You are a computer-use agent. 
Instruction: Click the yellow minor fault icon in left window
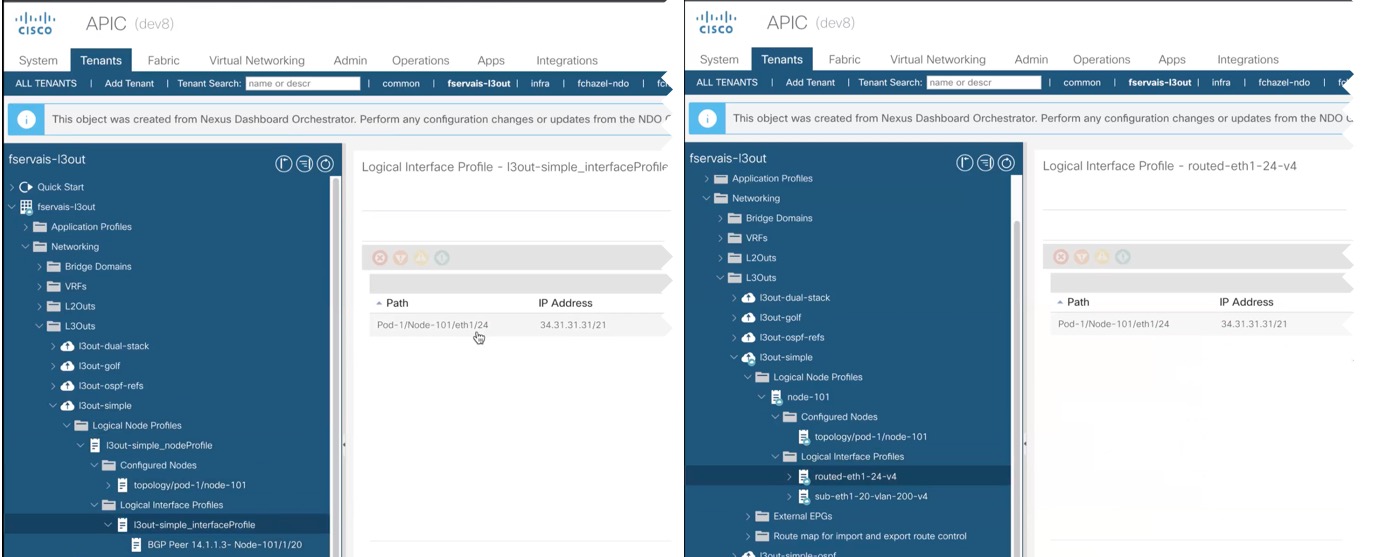click(x=421, y=258)
